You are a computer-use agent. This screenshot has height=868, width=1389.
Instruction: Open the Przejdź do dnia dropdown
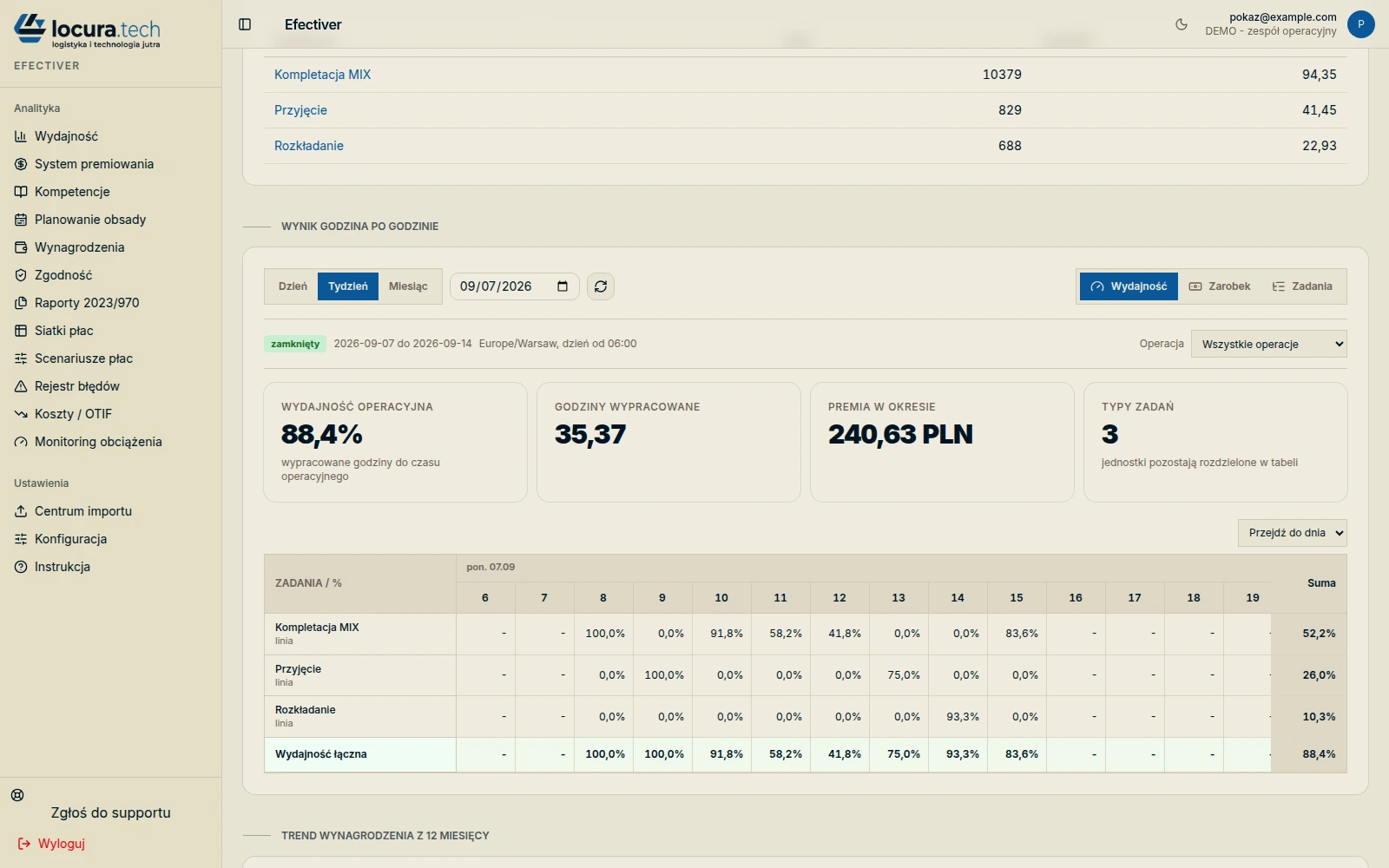click(x=1293, y=533)
